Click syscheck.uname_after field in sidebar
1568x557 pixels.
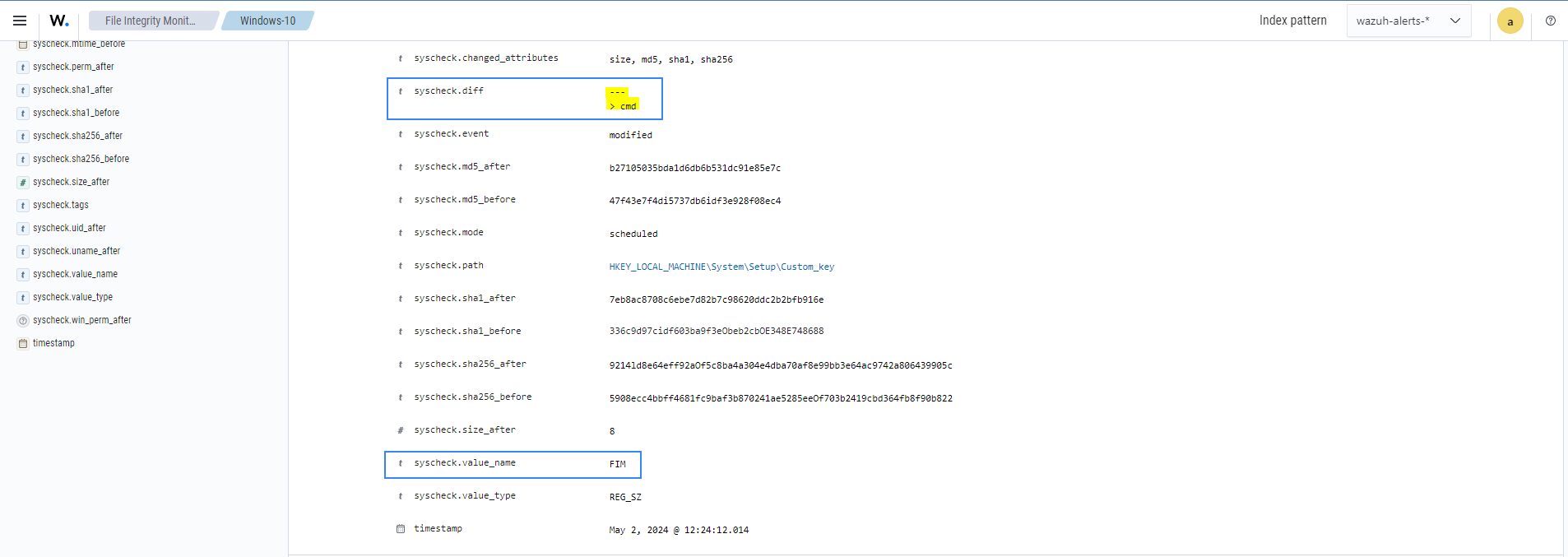(77, 251)
